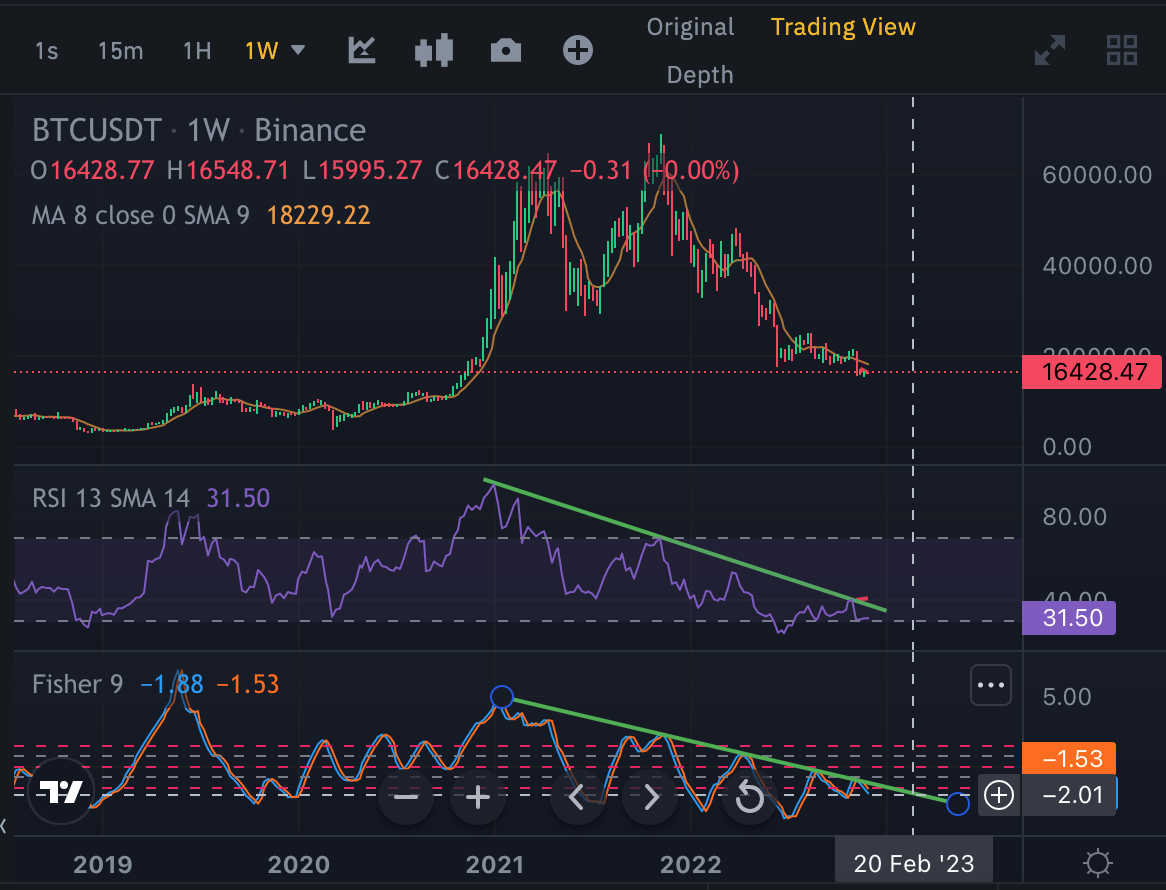The width and height of the screenshot is (1166, 890).
Task: Click the 2020 time axis label
Action: pos(298,865)
